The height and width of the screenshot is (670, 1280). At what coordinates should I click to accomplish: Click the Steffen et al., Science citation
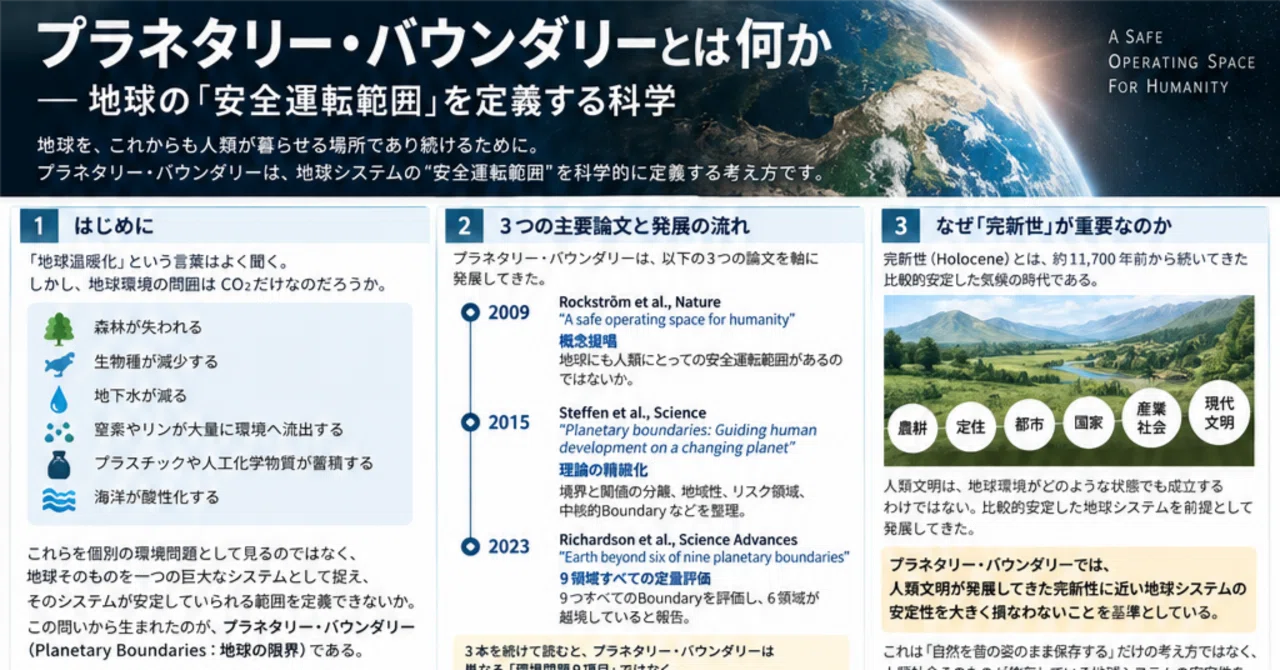(632, 413)
